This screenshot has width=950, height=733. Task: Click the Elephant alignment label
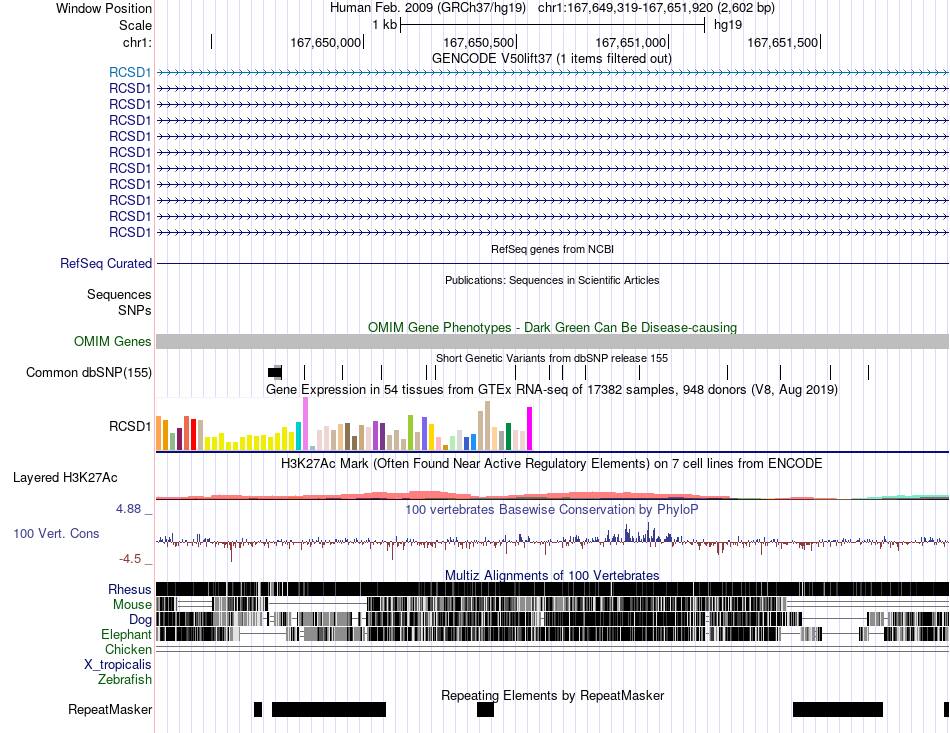point(126,634)
